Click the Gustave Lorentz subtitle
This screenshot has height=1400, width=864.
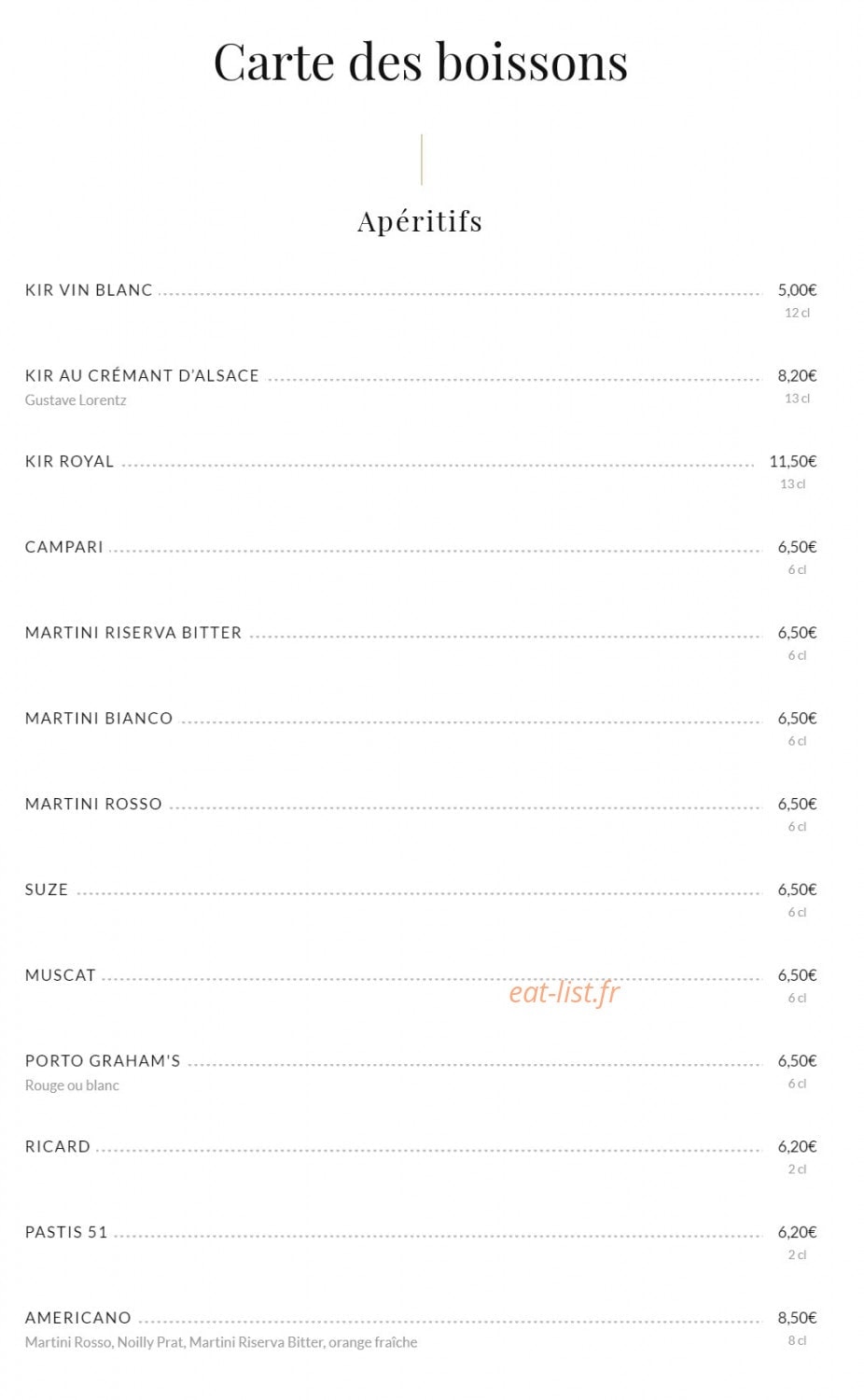[76, 400]
